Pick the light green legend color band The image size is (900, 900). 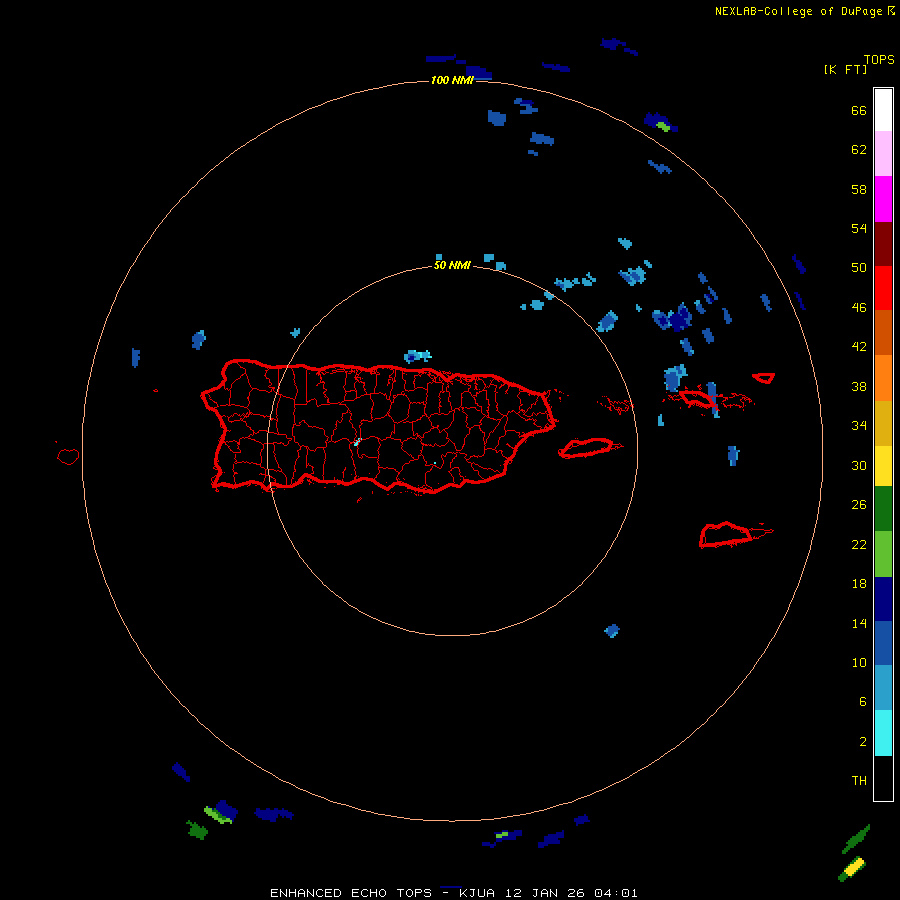click(883, 554)
